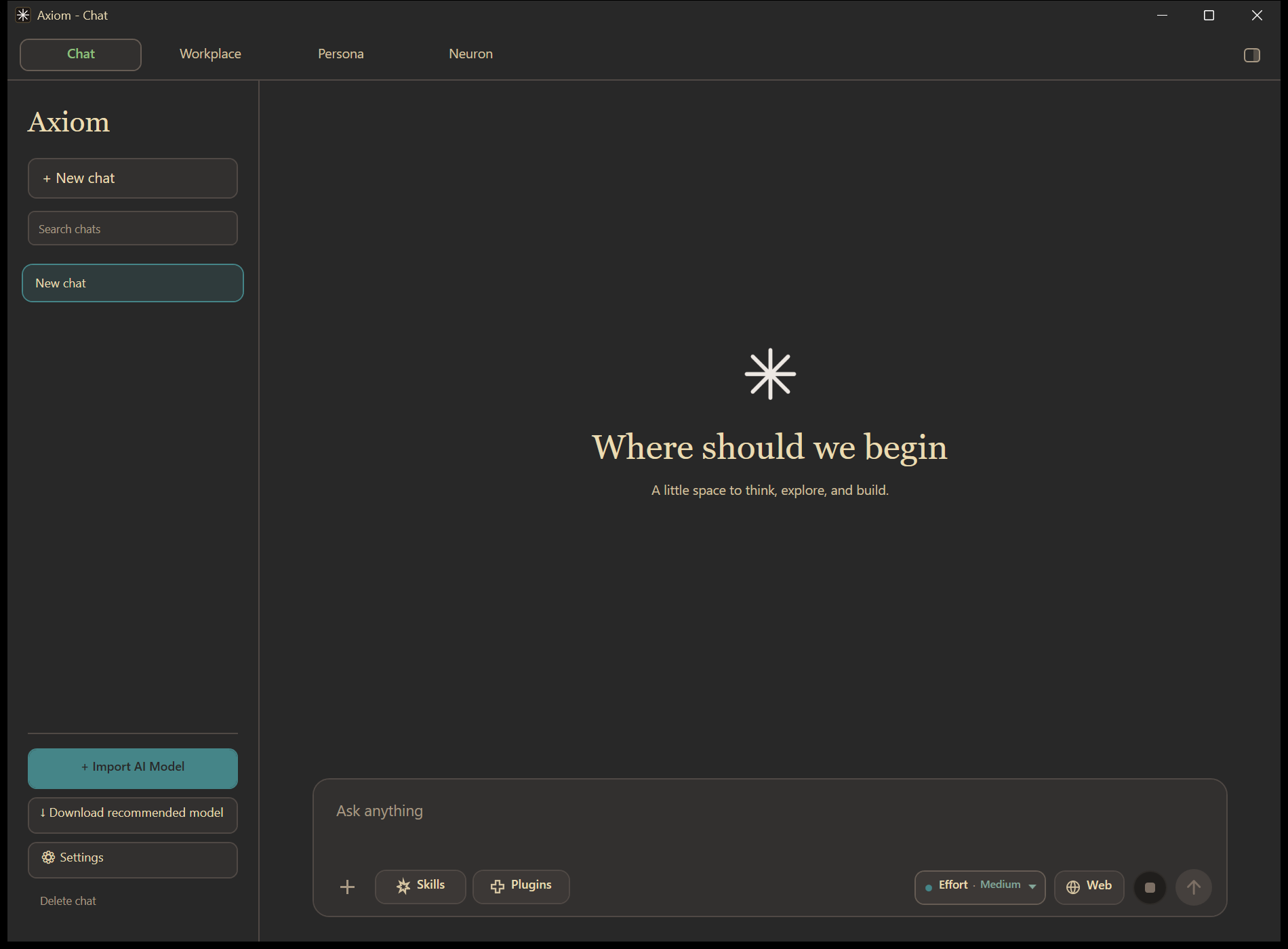Toggle Web search on
This screenshot has width=1288, height=949.
pyautogui.click(x=1089, y=887)
